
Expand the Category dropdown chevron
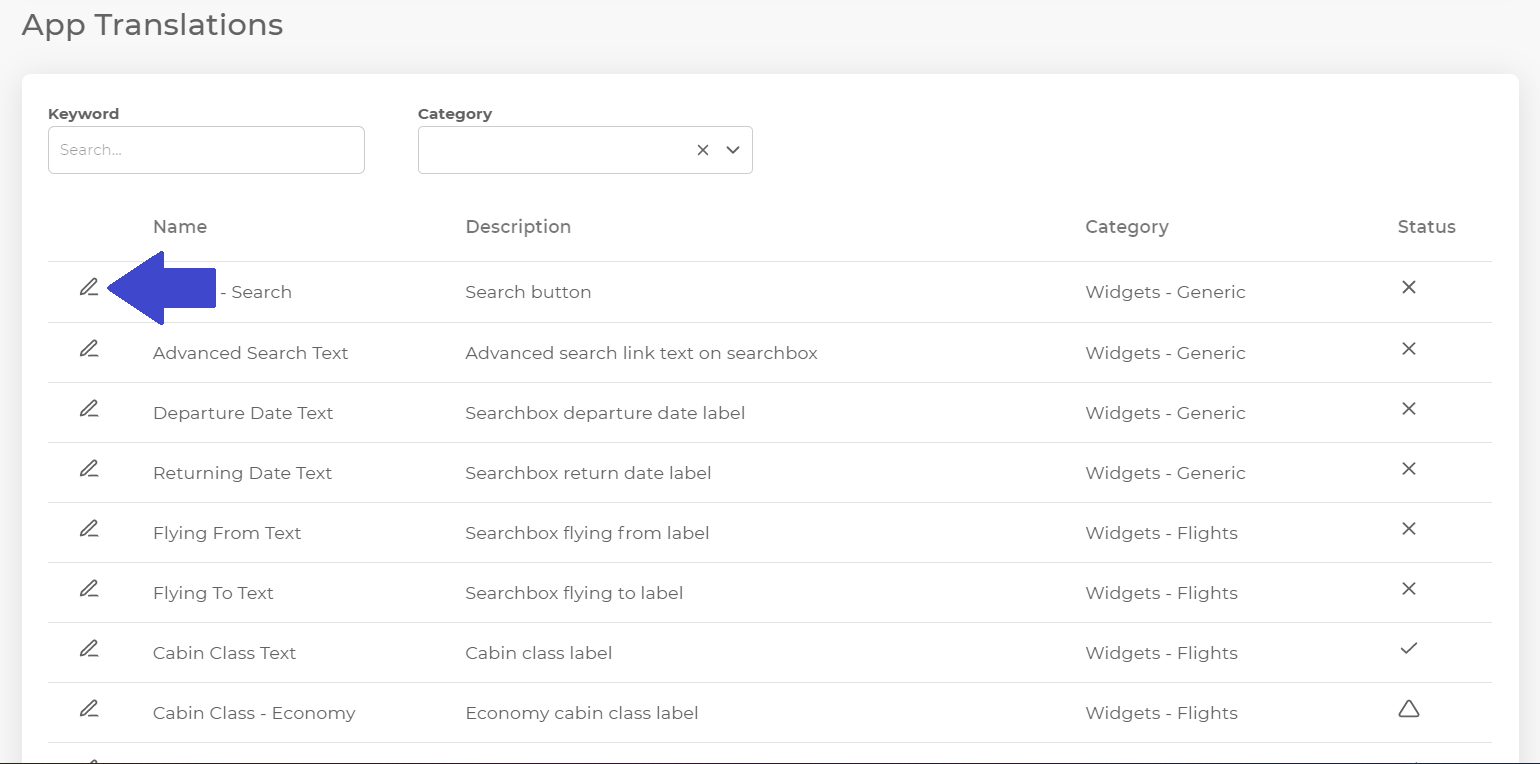tap(733, 150)
